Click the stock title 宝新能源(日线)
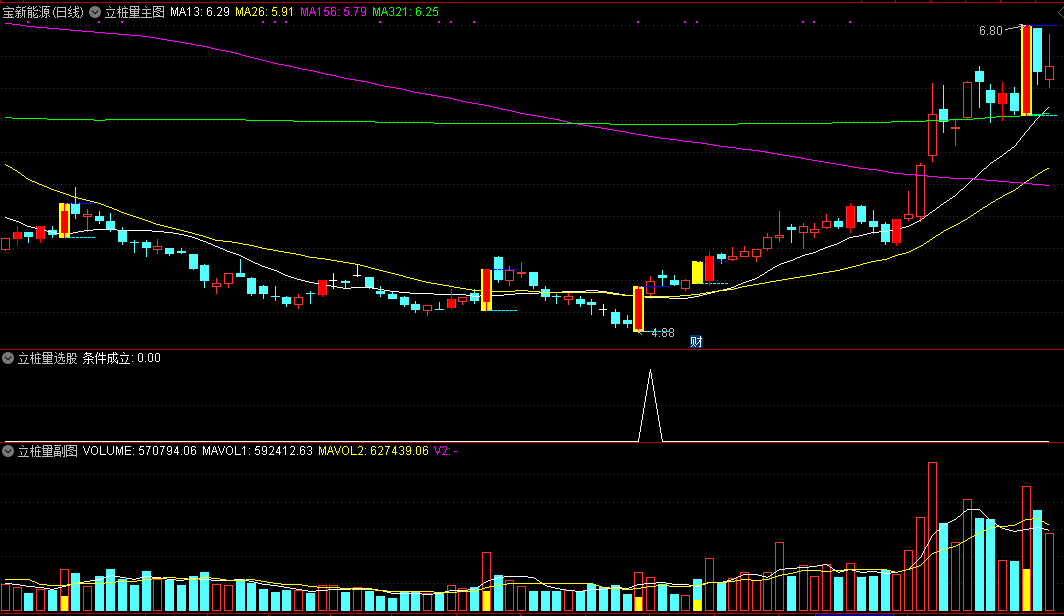The image size is (1064, 616). click(x=43, y=12)
